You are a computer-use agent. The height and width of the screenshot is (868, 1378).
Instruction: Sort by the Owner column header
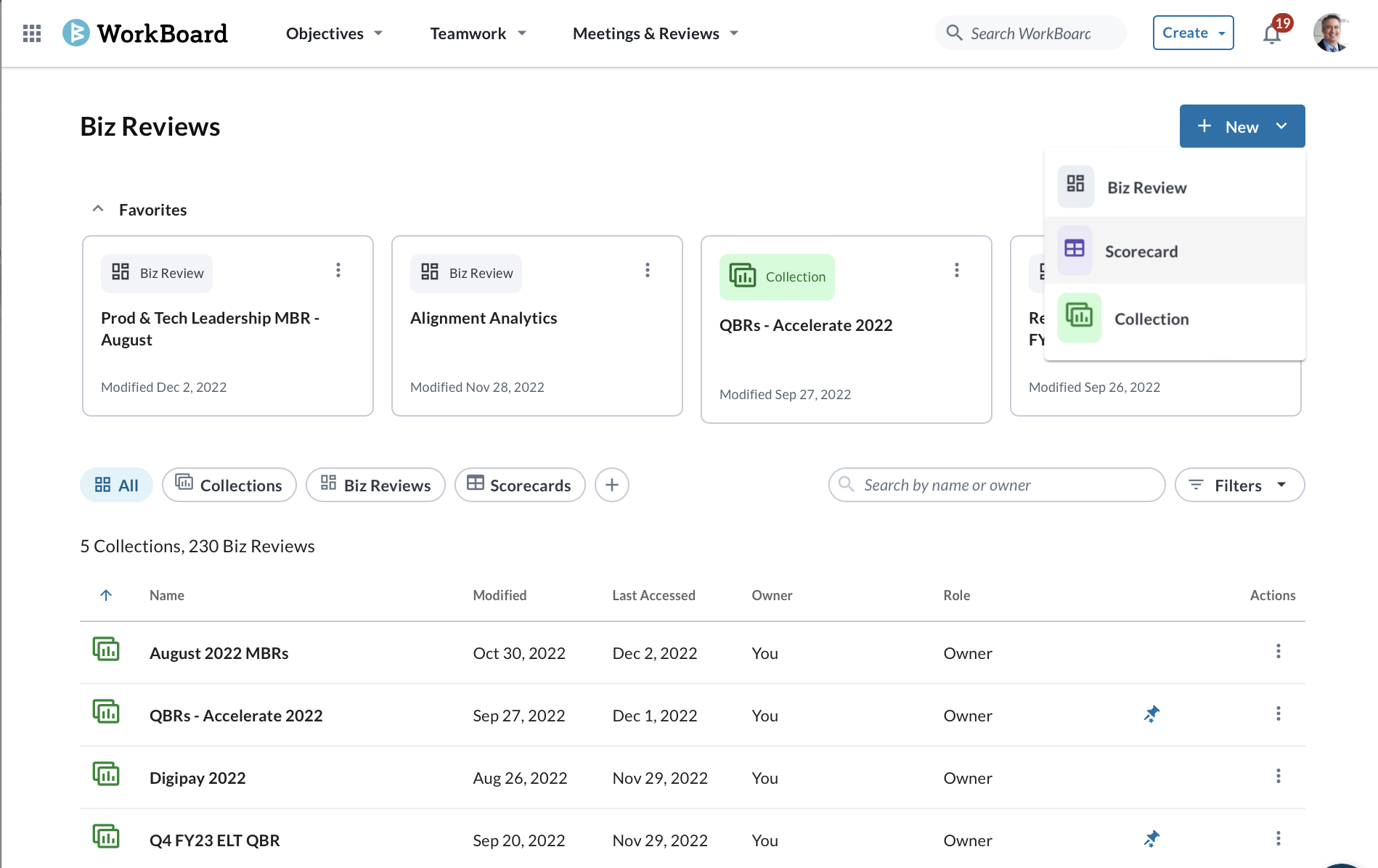pyautogui.click(x=772, y=595)
